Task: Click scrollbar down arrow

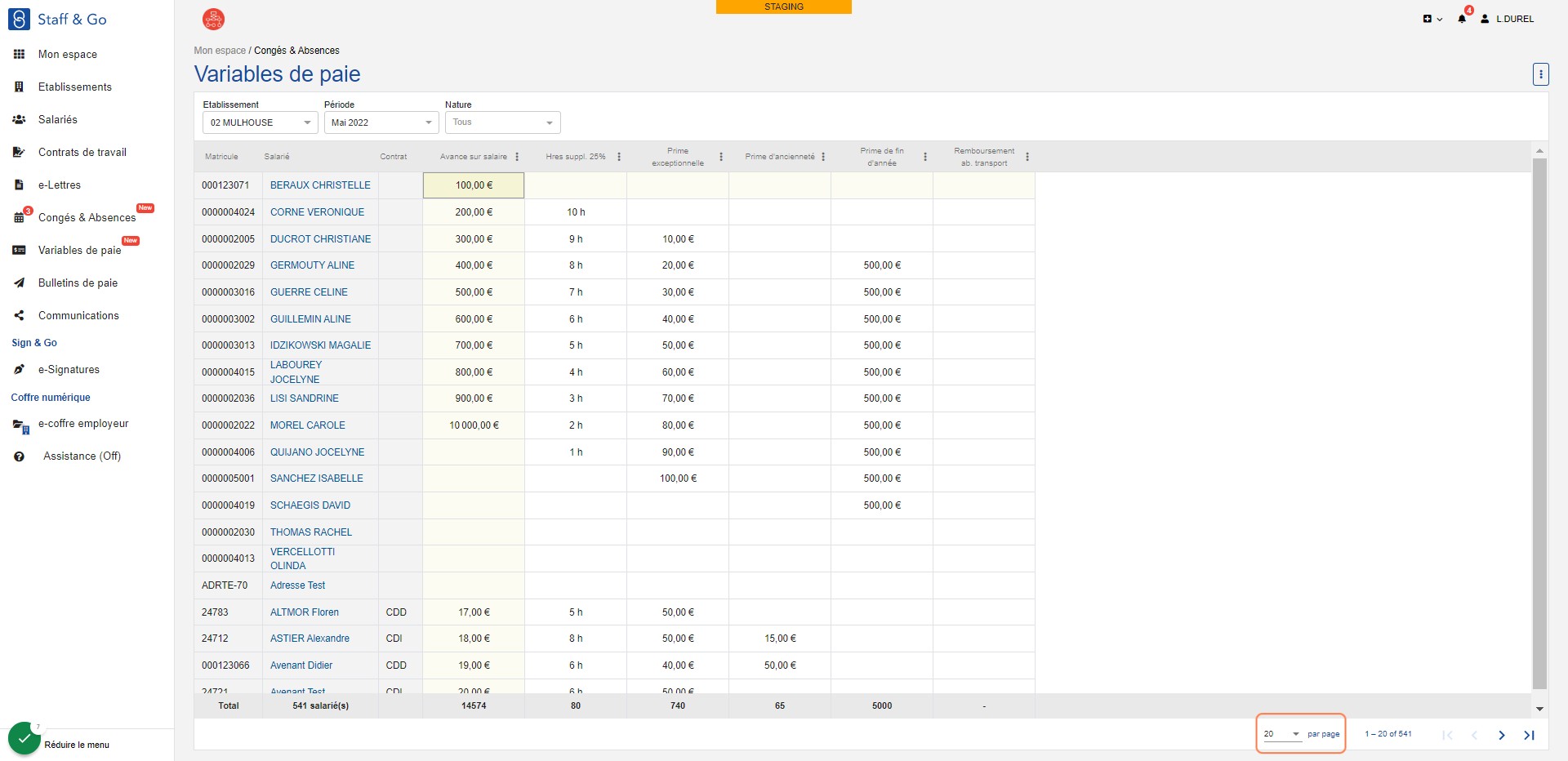Action: [x=1539, y=710]
